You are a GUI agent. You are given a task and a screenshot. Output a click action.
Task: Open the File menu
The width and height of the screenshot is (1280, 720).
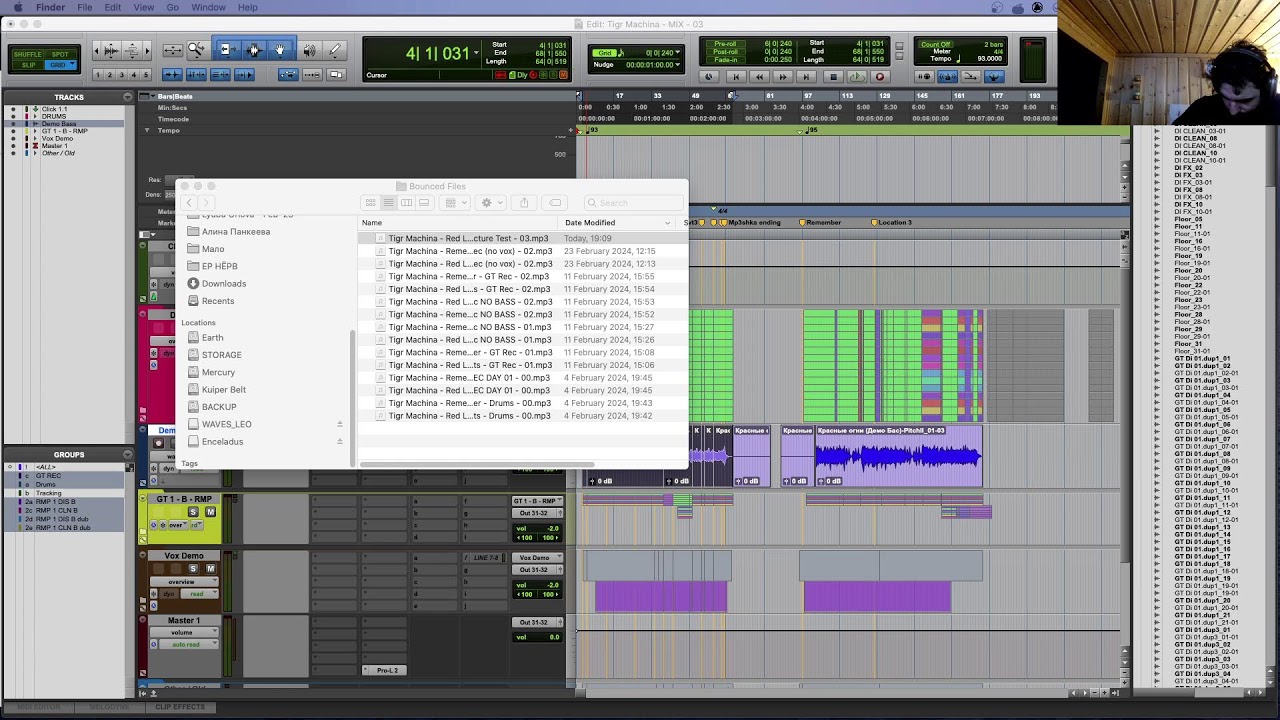tap(85, 7)
